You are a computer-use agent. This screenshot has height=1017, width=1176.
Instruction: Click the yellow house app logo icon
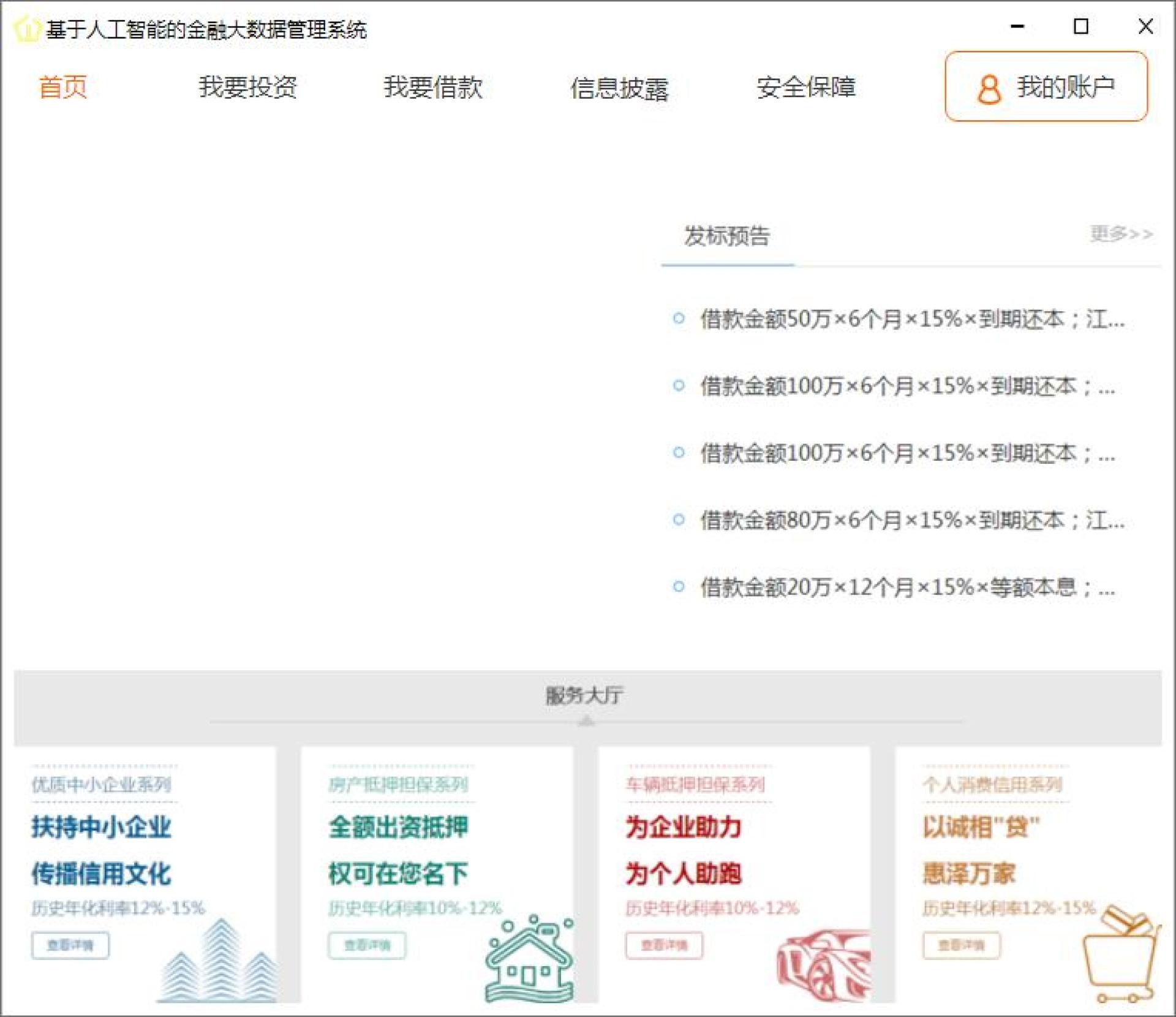(x=26, y=29)
